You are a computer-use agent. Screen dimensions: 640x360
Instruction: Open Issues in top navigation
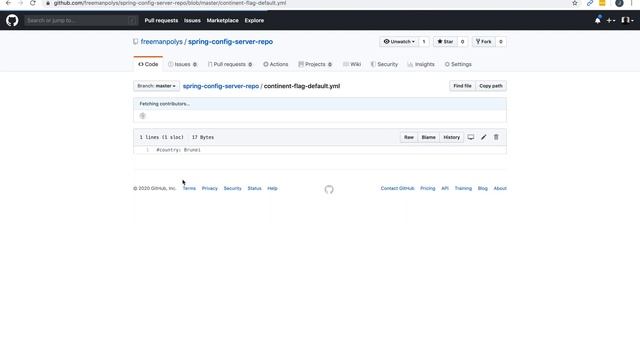(x=192, y=20)
